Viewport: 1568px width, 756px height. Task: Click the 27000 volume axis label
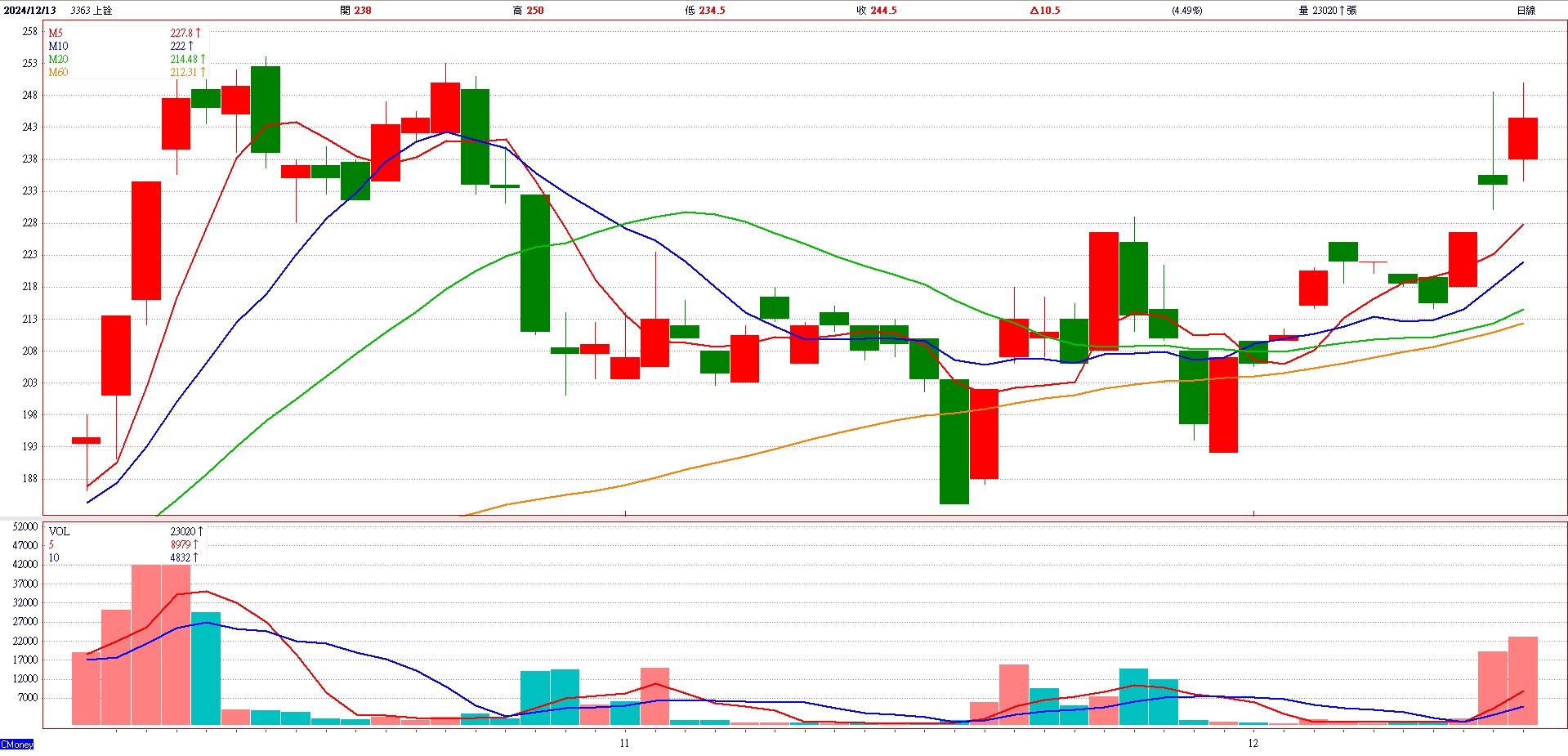pos(25,621)
